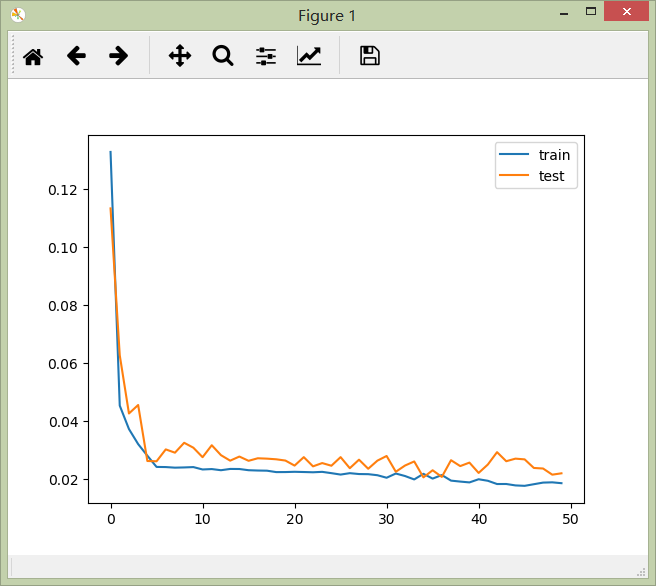Click the "test" label in the legend
This screenshot has height=586, width=656.
(x=551, y=176)
